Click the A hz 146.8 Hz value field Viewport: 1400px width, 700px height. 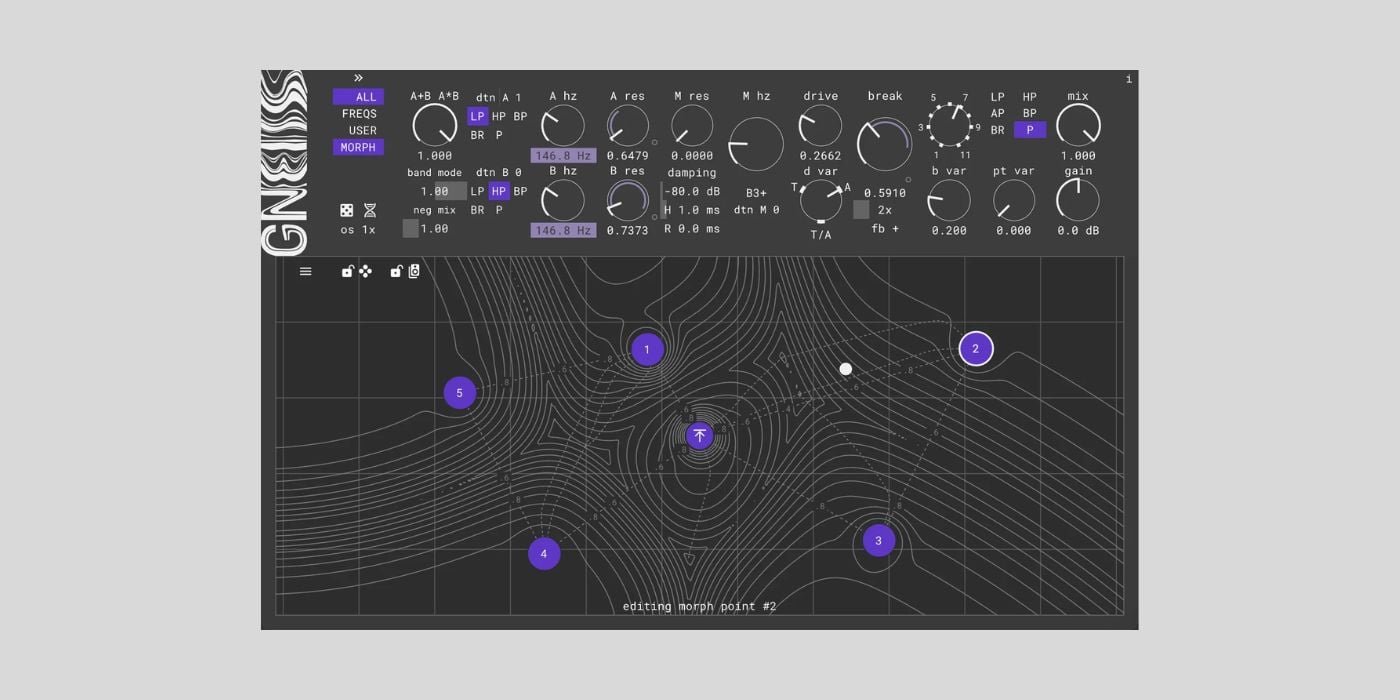pos(563,156)
